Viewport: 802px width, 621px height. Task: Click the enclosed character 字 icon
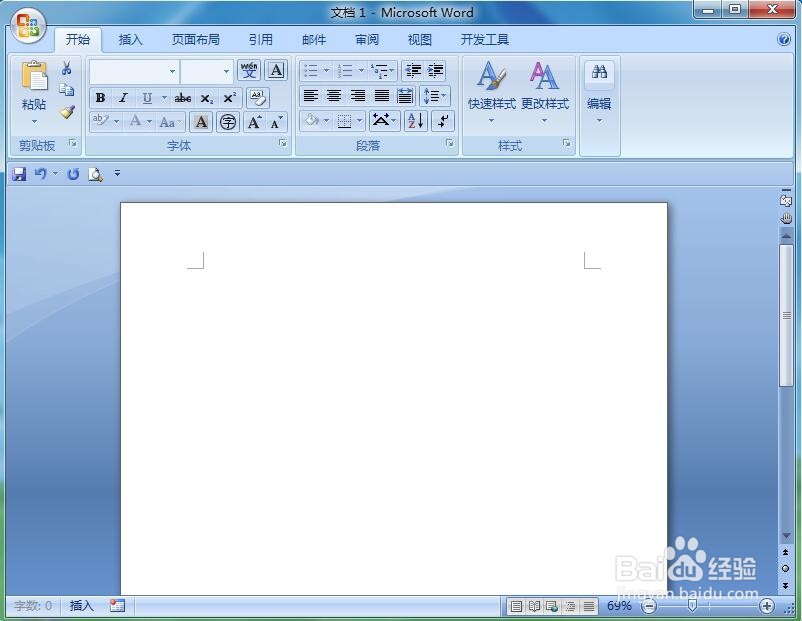tap(228, 122)
